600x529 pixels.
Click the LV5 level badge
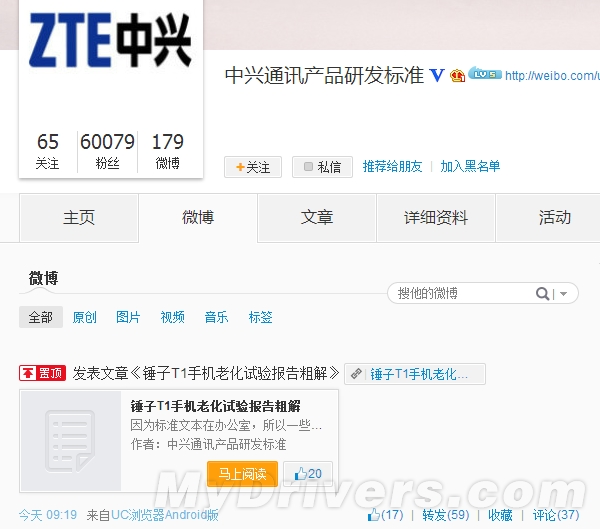485,73
